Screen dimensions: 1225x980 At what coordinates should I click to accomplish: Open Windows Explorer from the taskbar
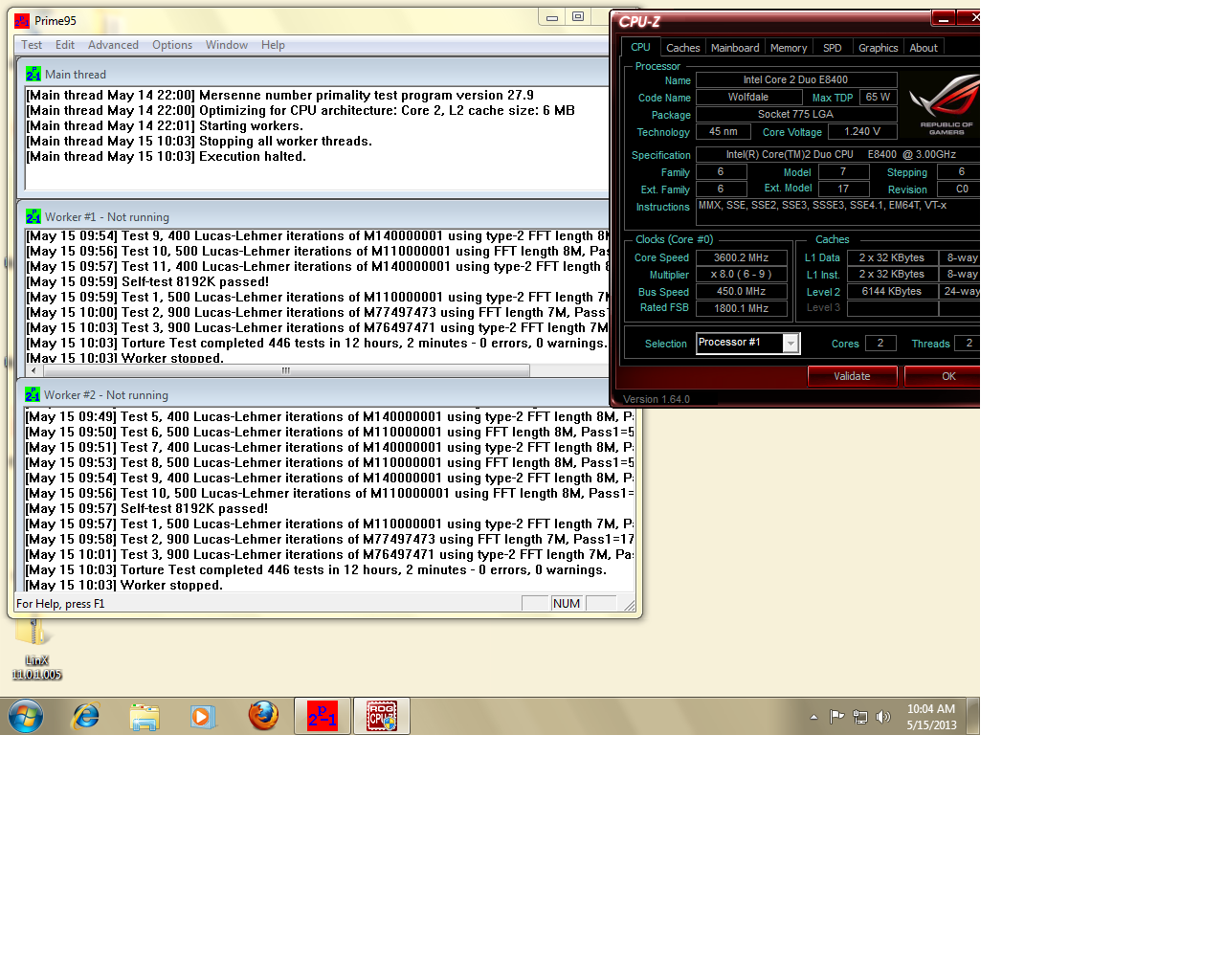(x=145, y=716)
